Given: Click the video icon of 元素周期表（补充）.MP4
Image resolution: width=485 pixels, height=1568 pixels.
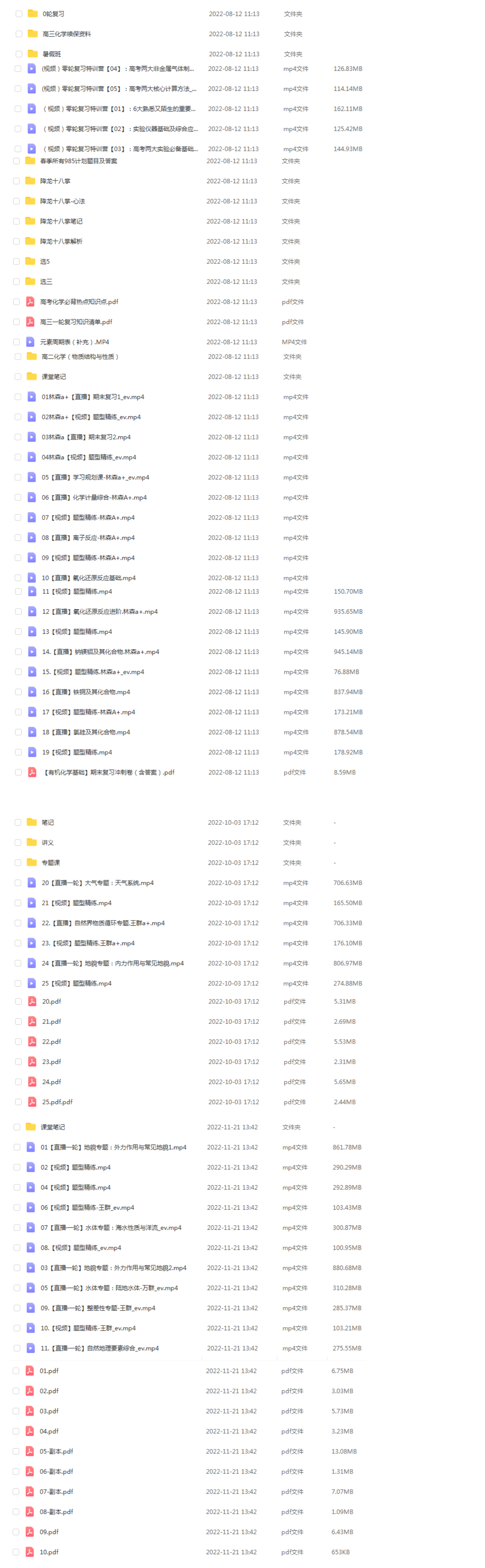Looking at the screenshot, I should click(30, 341).
